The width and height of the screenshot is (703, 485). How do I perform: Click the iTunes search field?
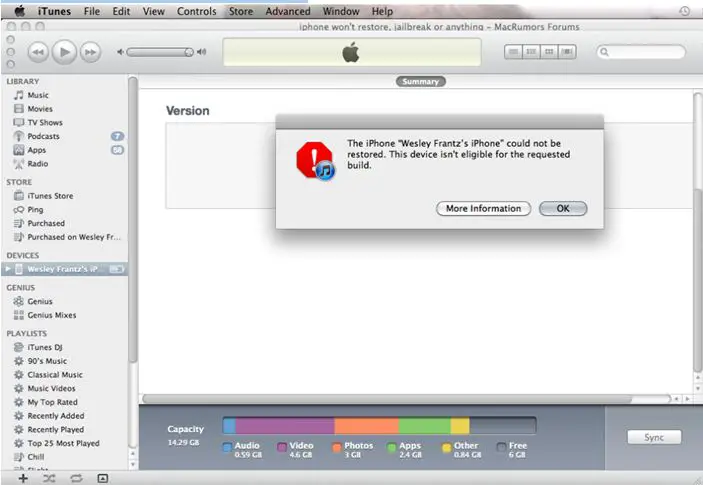coord(641,52)
